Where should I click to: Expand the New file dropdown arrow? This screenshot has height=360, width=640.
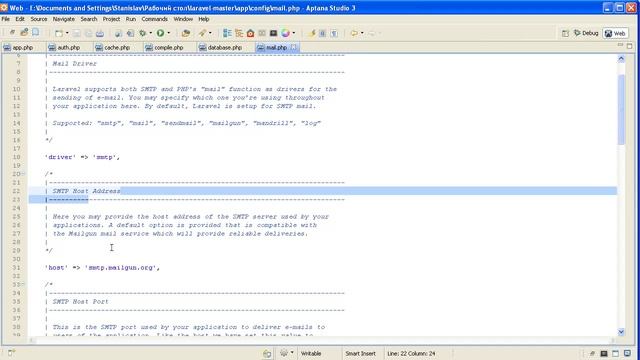point(67,33)
